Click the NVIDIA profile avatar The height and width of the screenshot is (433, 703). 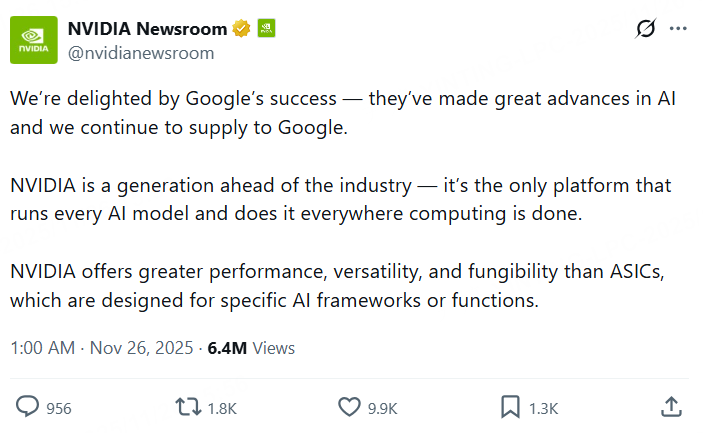[34, 39]
